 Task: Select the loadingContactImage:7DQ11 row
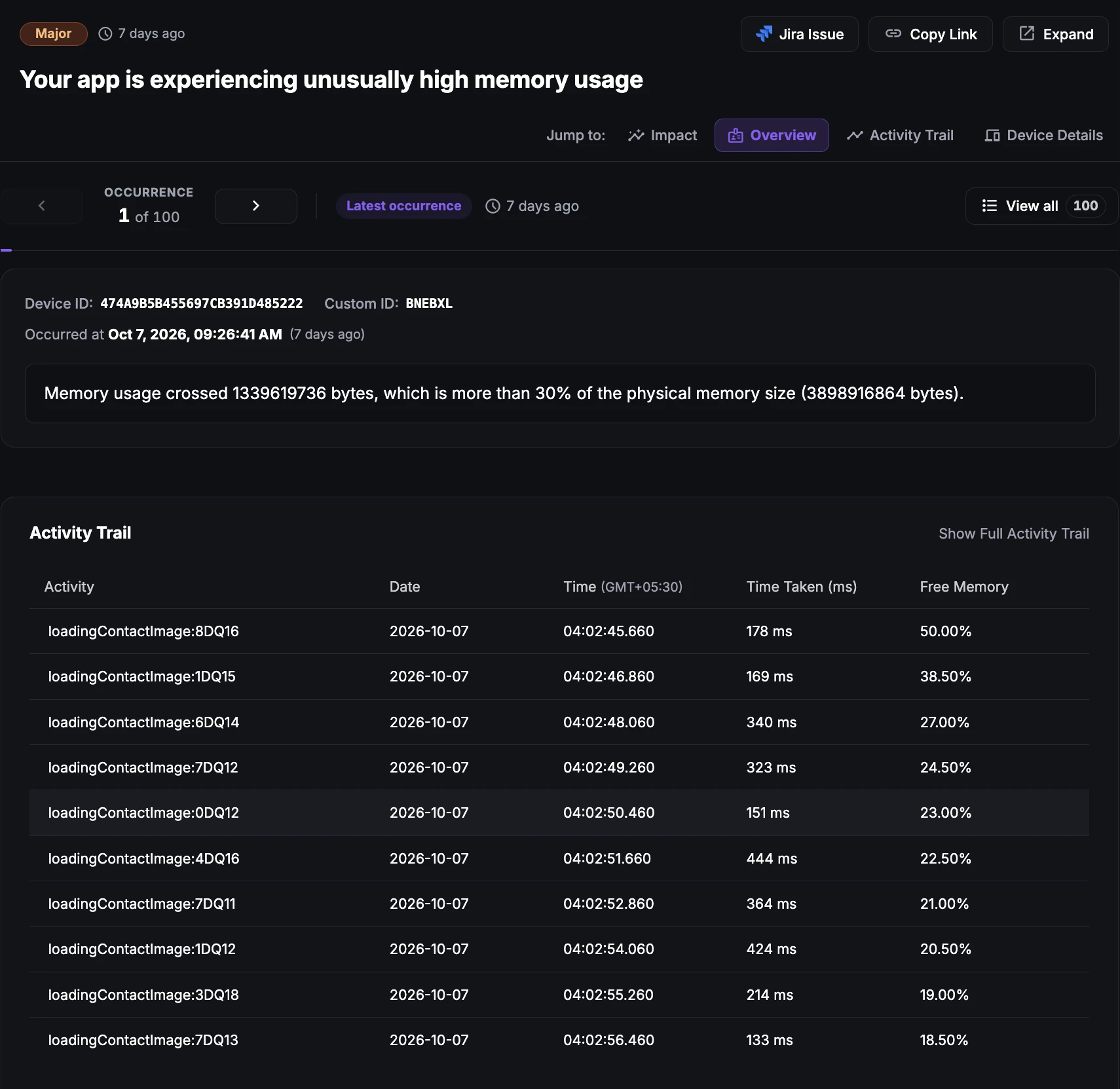point(559,904)
